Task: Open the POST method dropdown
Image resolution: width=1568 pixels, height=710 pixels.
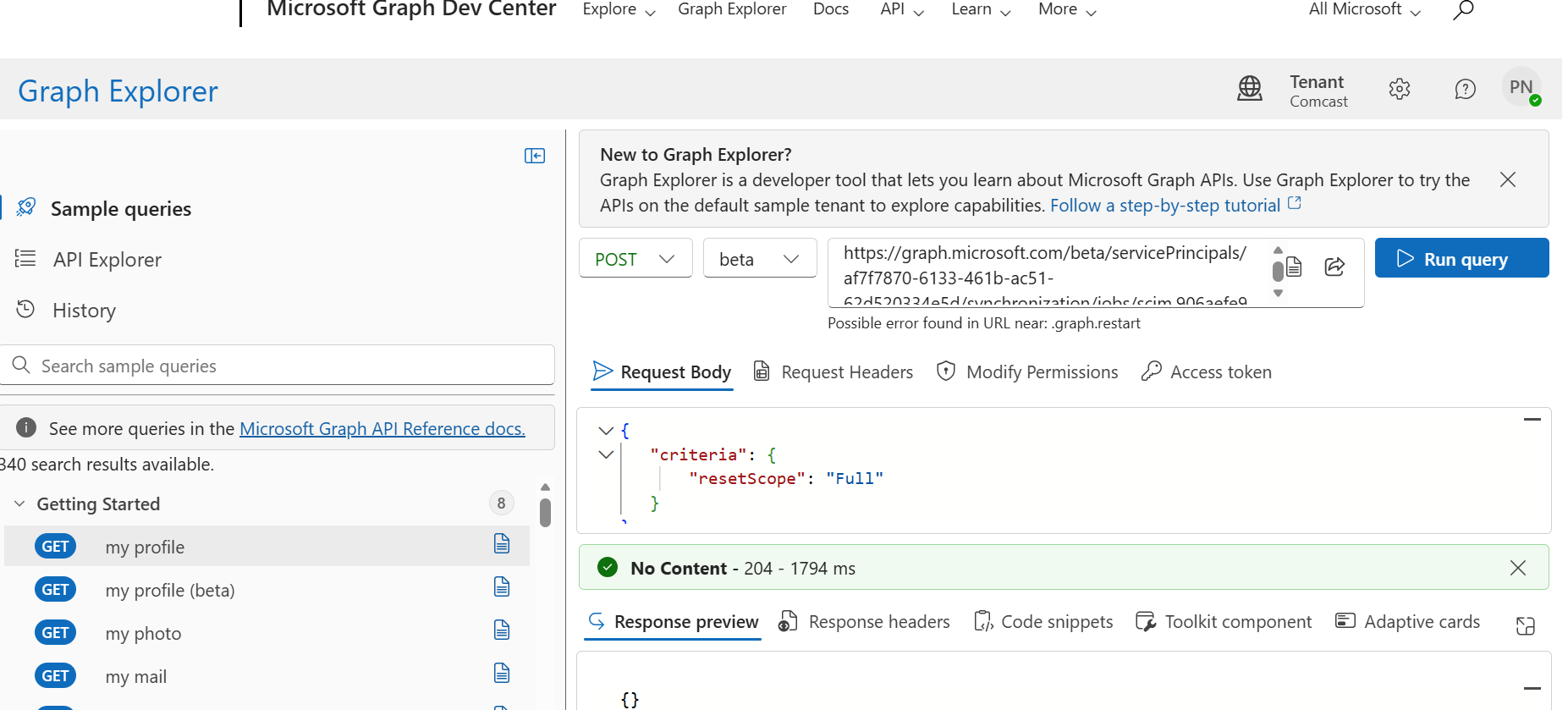Action: tap(635, 259)
